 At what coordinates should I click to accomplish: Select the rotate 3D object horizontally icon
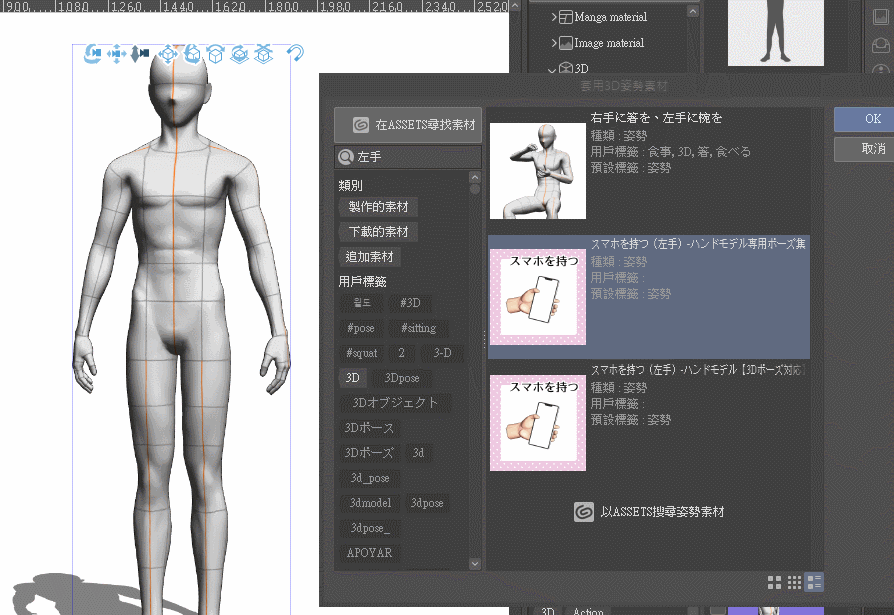point(216,54)
